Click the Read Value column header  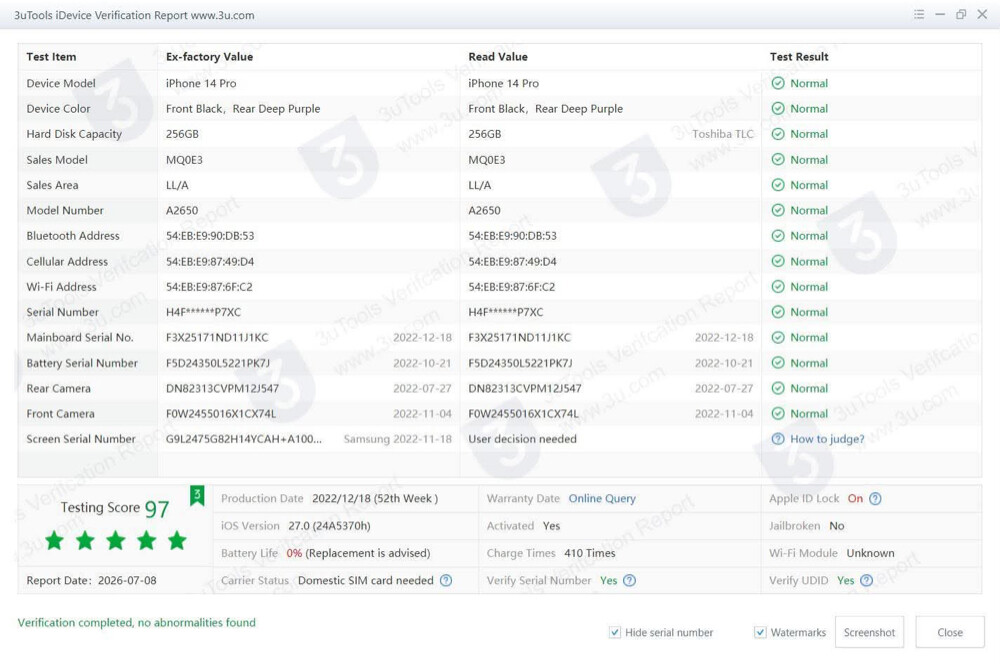click(497, 57)
